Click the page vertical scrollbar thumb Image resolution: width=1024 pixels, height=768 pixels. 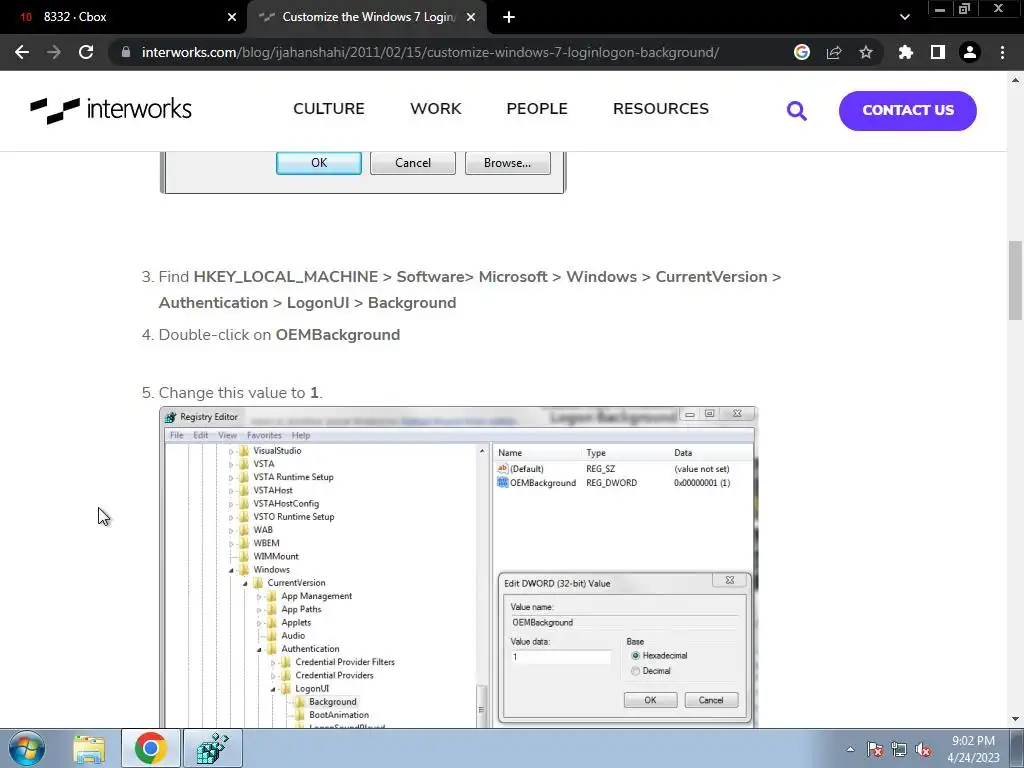[x=1015, y=281]
